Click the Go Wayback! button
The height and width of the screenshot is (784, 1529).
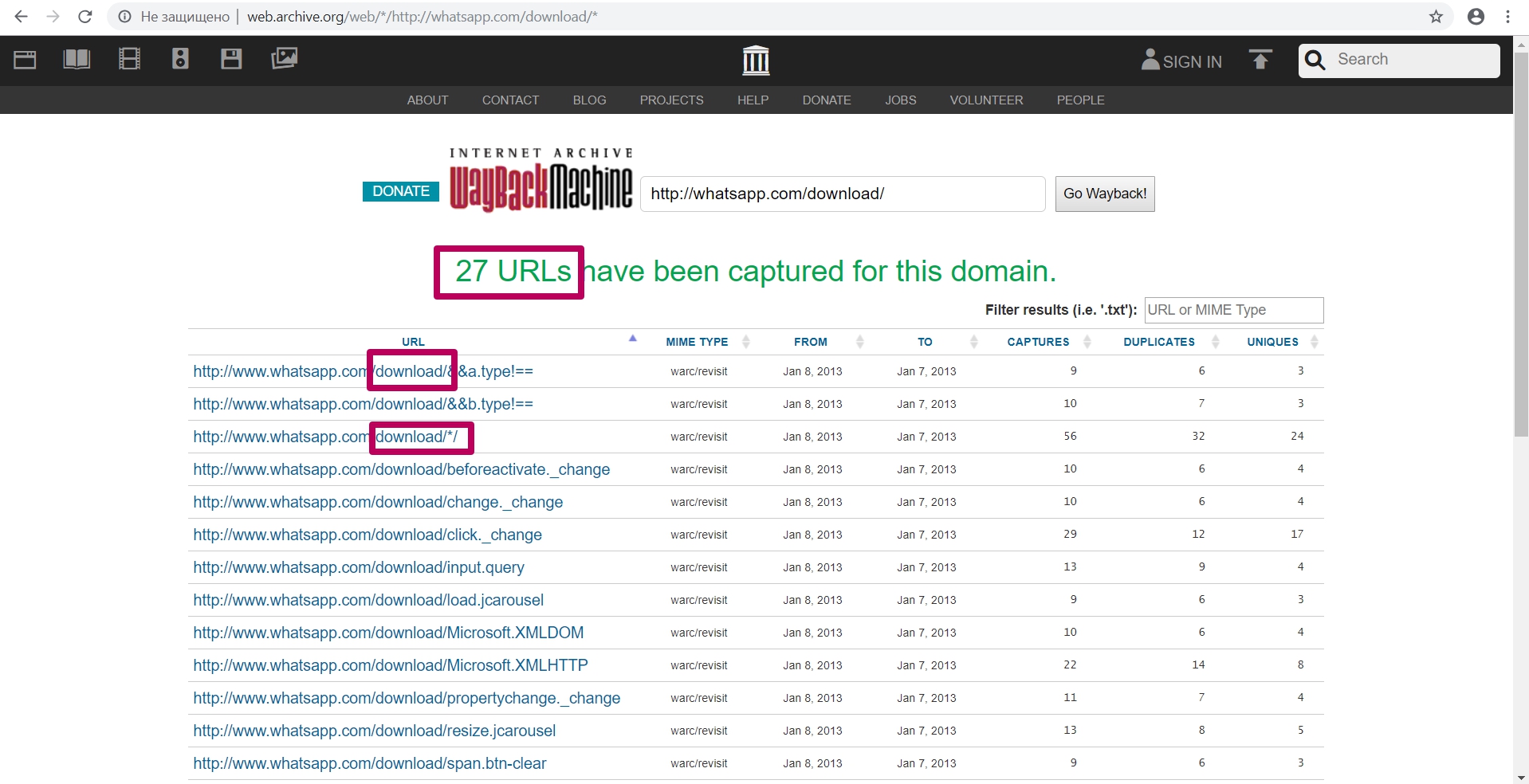(1105, 194)
